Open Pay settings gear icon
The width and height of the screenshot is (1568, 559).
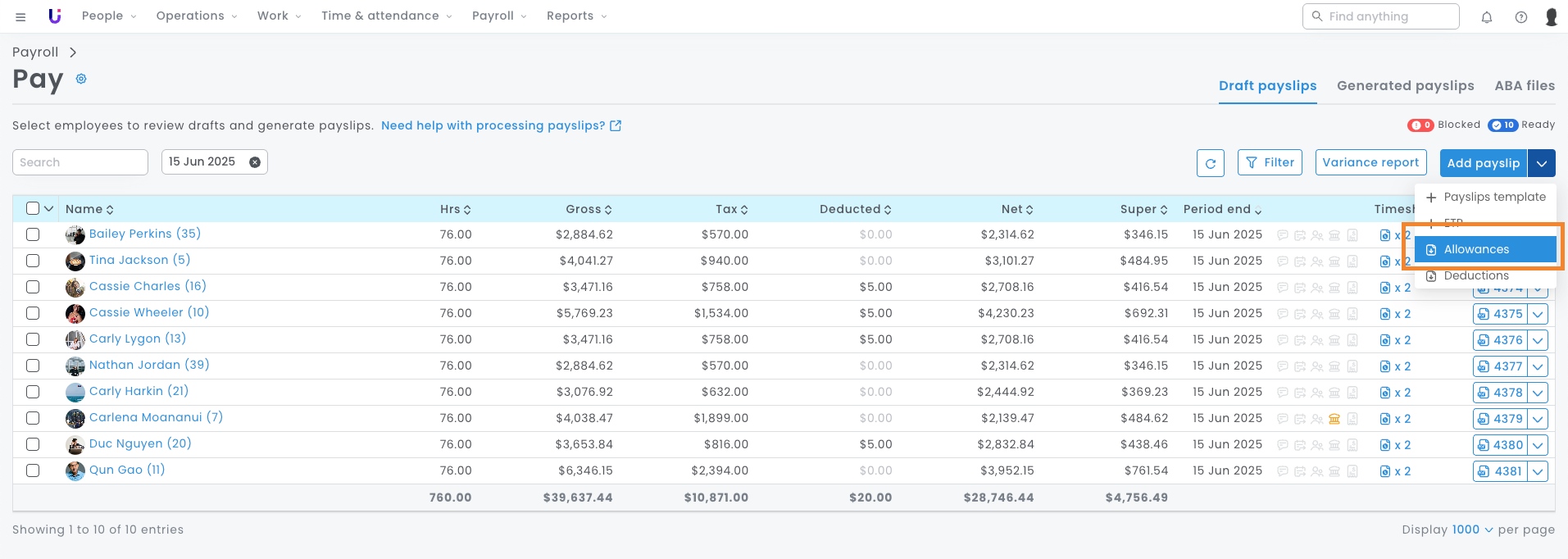coord(81,79)
